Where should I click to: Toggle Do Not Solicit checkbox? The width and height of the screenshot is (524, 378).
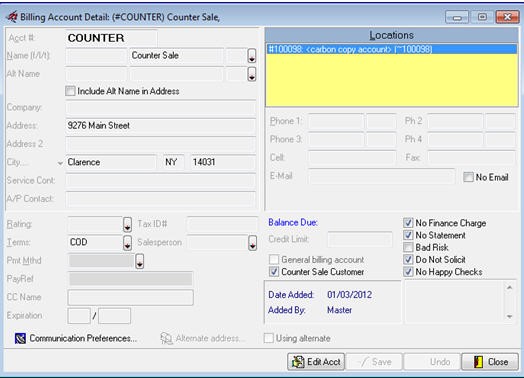[408, 259]
